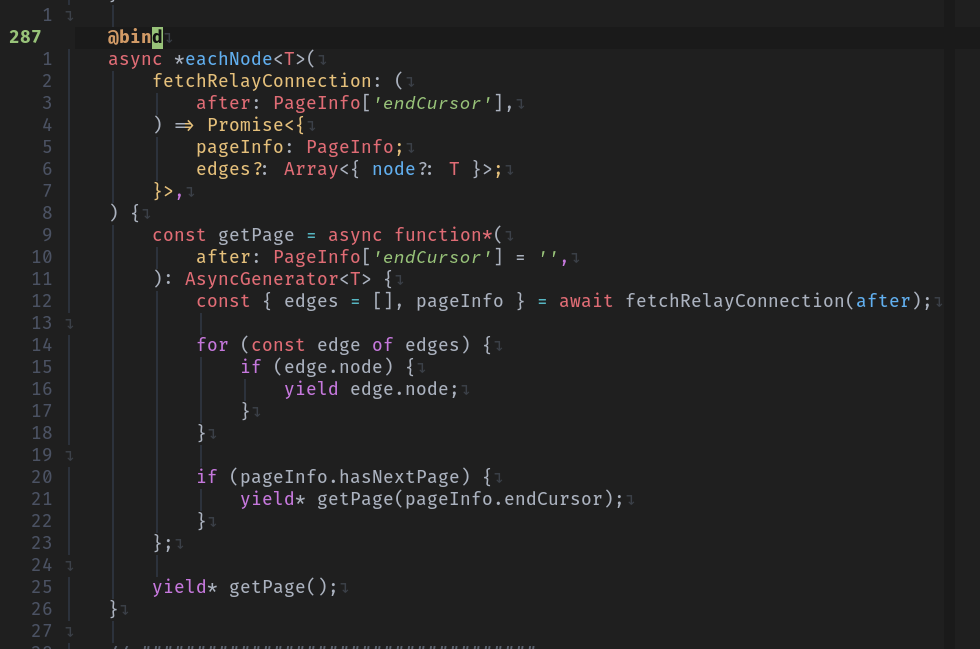Click the empty string default '' on line 10
980x649 pixels.
pyautogui.click(x=548, y=257)
